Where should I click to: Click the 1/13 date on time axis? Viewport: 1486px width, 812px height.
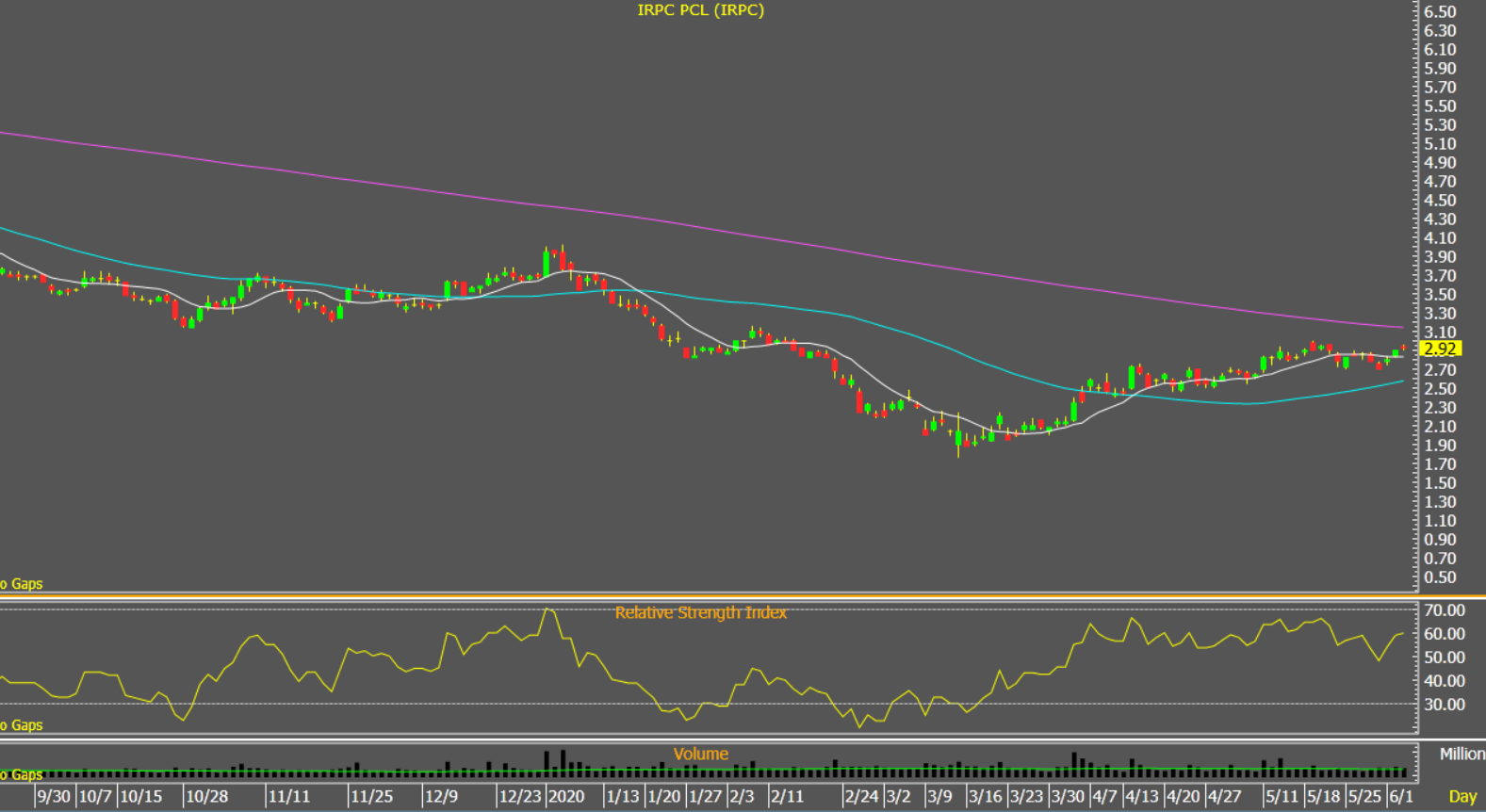pos(622,797)
